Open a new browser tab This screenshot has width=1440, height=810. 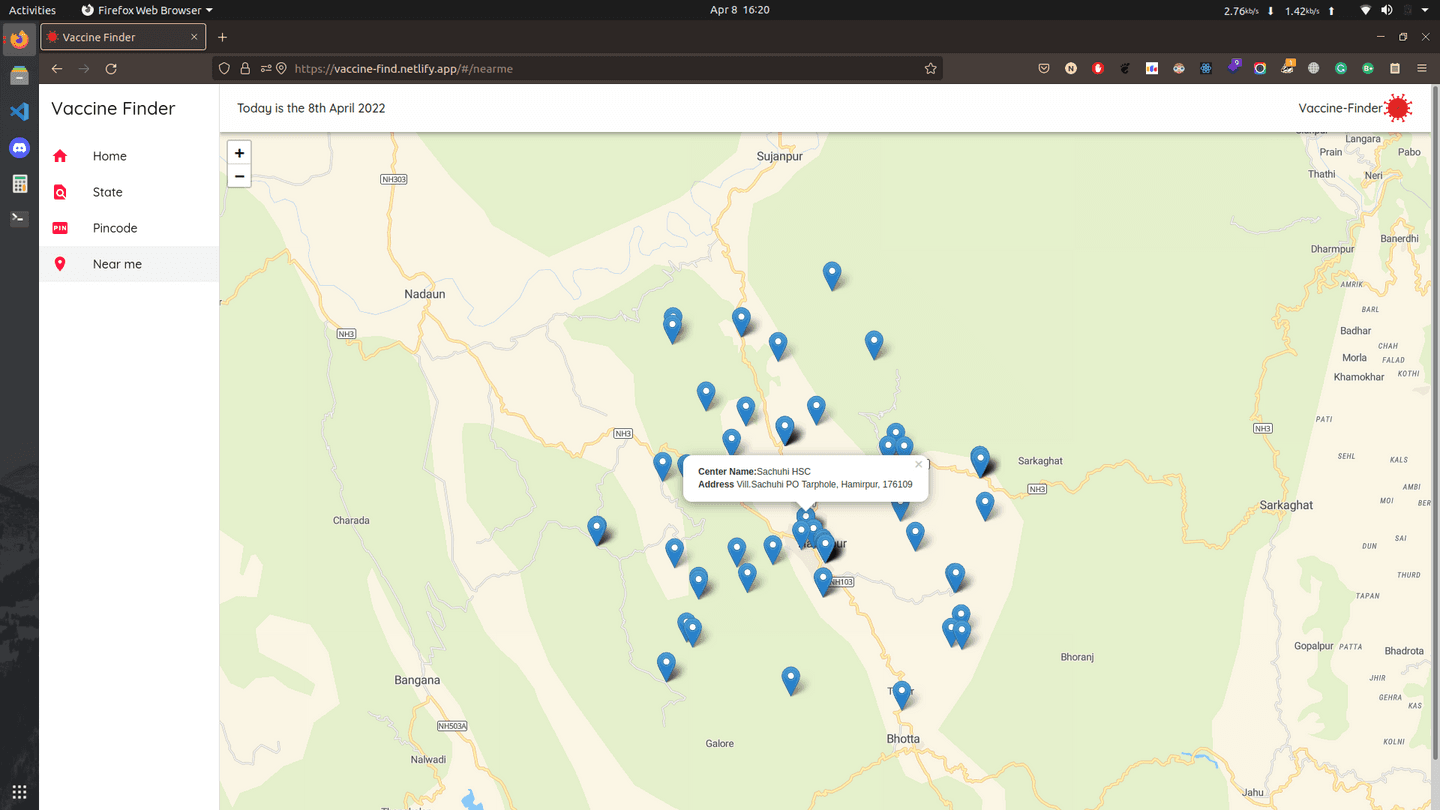point(223,37)
